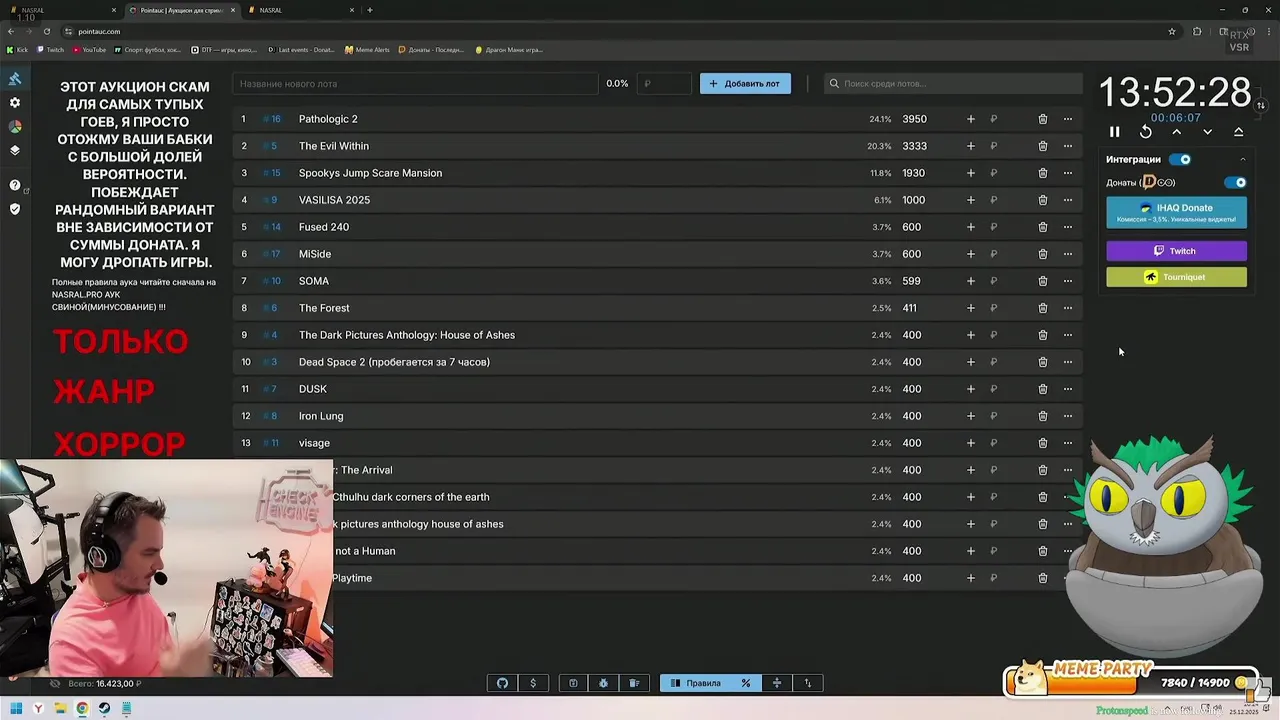
Task: Click the save icon in bottom toolbar
Action: [573, 683]
